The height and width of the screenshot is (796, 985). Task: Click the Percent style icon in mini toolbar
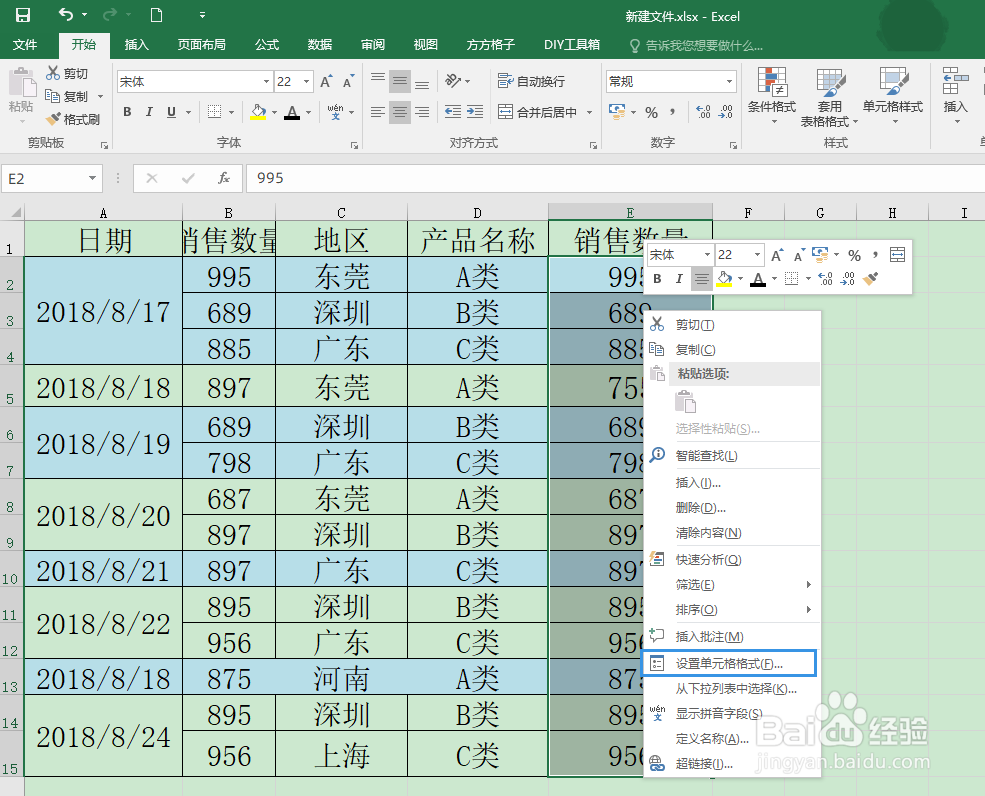pos(855,255)
